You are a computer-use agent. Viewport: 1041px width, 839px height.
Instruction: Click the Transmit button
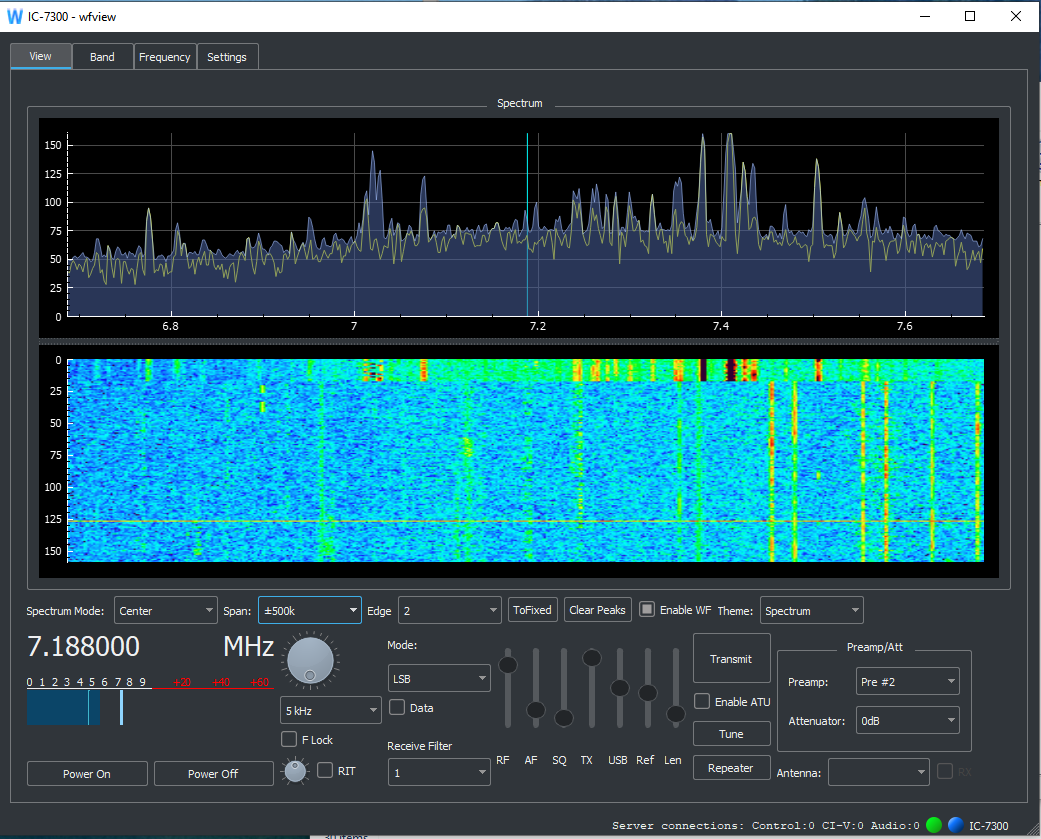732,658
